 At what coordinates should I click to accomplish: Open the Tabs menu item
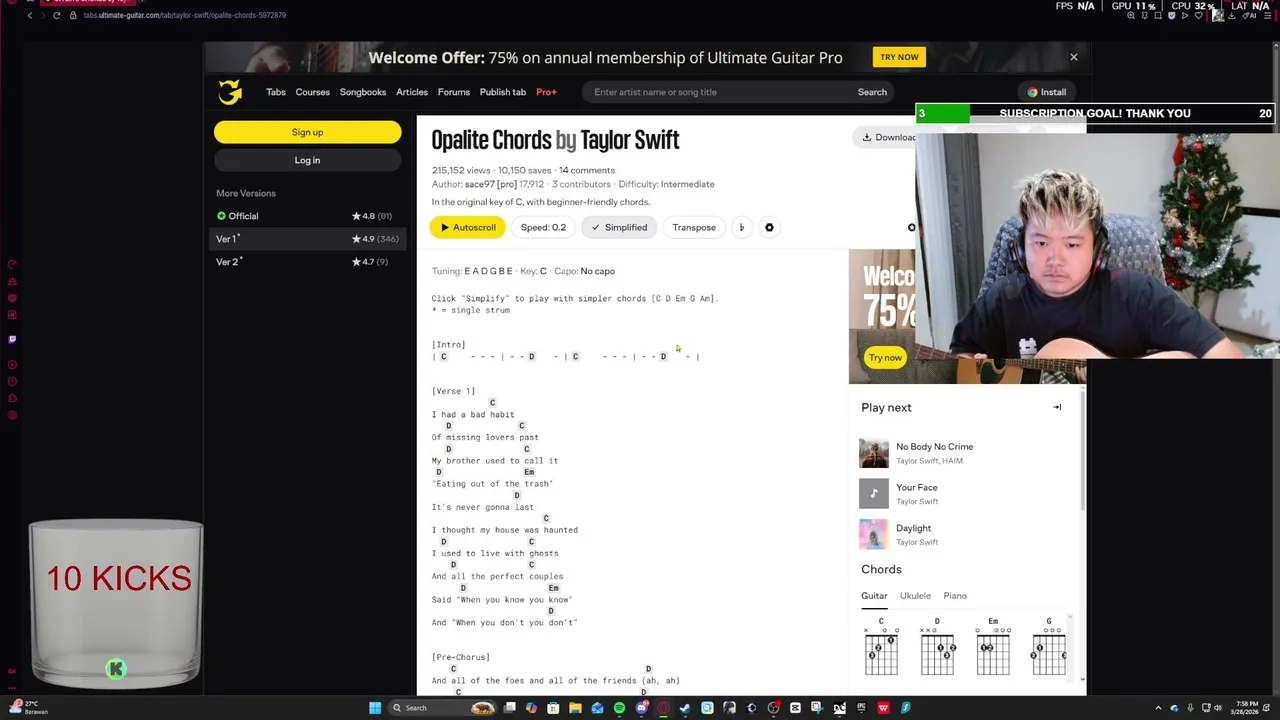(276, 92)
